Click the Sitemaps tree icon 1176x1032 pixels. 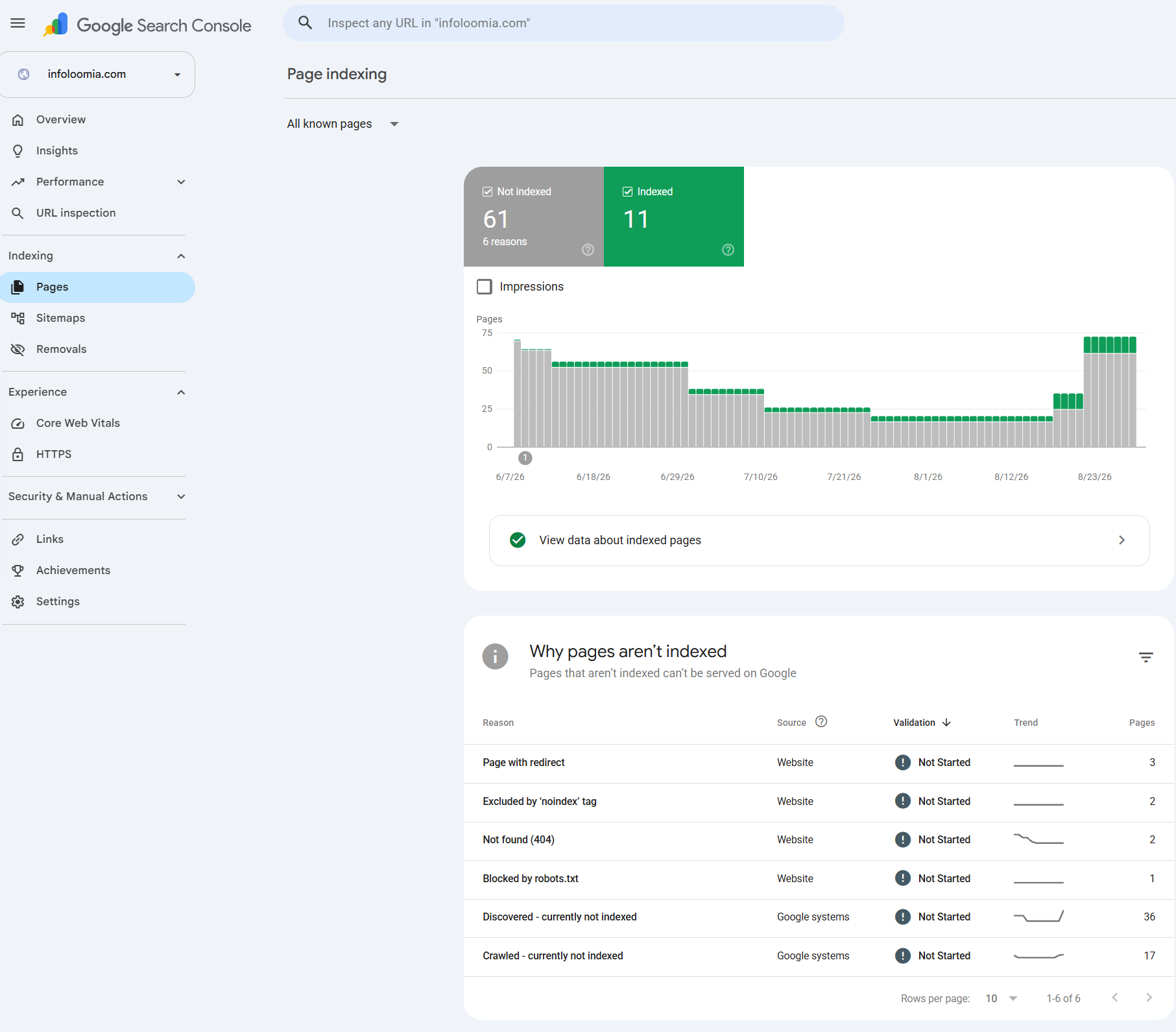coord(18,318)
